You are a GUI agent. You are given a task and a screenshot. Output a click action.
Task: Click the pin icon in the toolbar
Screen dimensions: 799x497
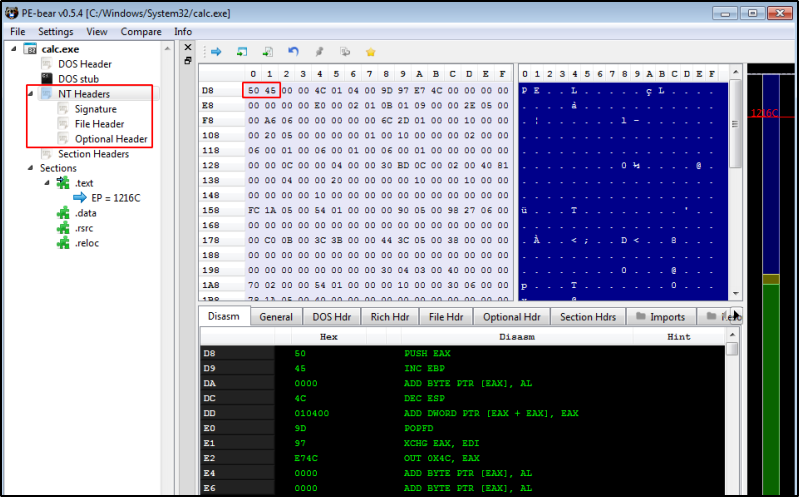[x=319, y=51]
